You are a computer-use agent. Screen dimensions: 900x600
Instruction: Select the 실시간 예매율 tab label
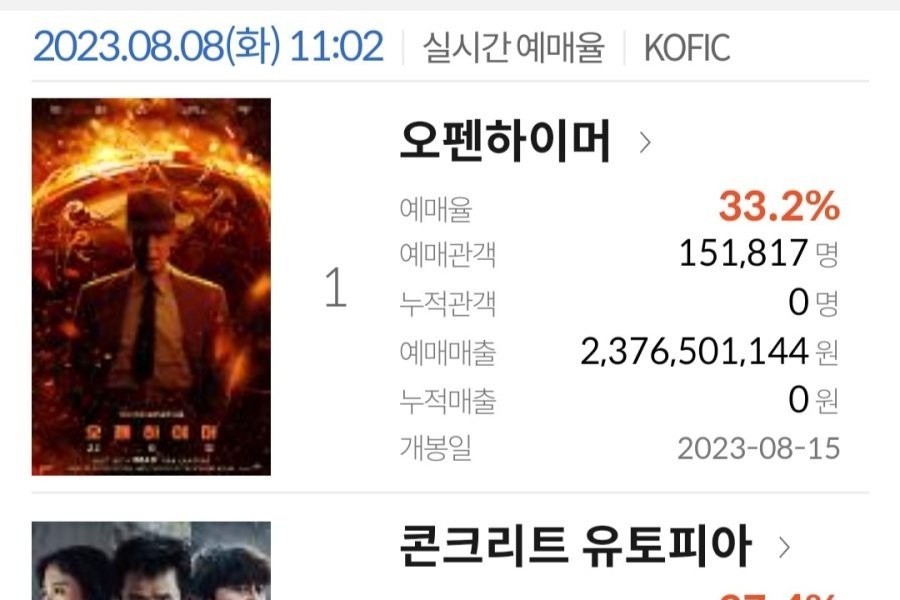(514, 48)
